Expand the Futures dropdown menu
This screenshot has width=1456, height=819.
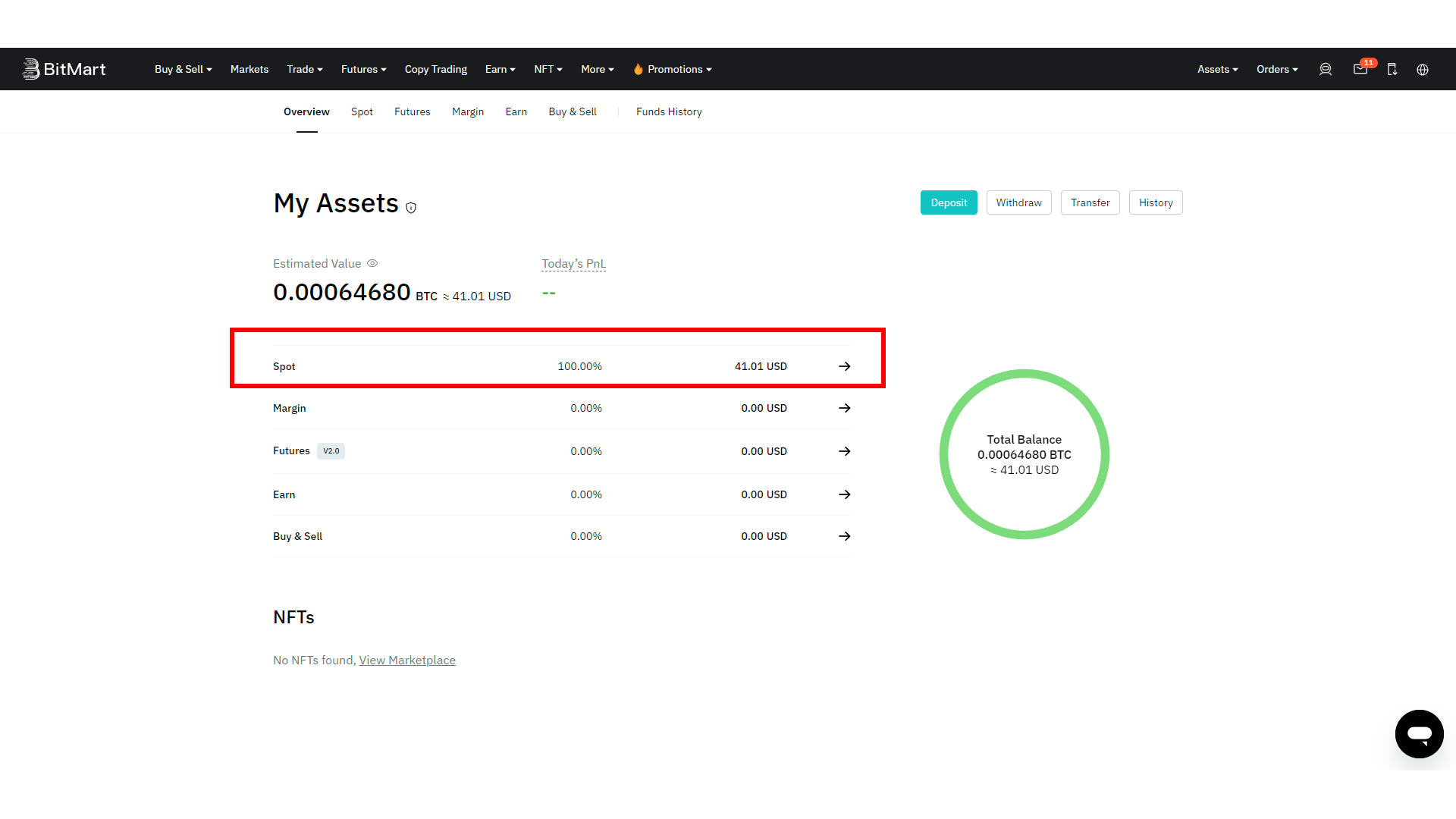363,69
